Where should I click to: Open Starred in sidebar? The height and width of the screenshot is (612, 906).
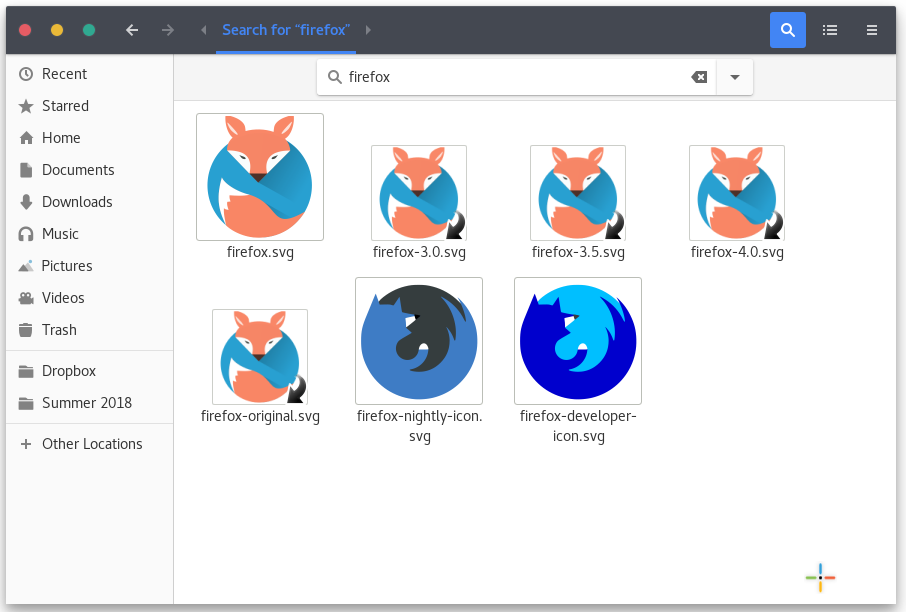click(65, 106)
